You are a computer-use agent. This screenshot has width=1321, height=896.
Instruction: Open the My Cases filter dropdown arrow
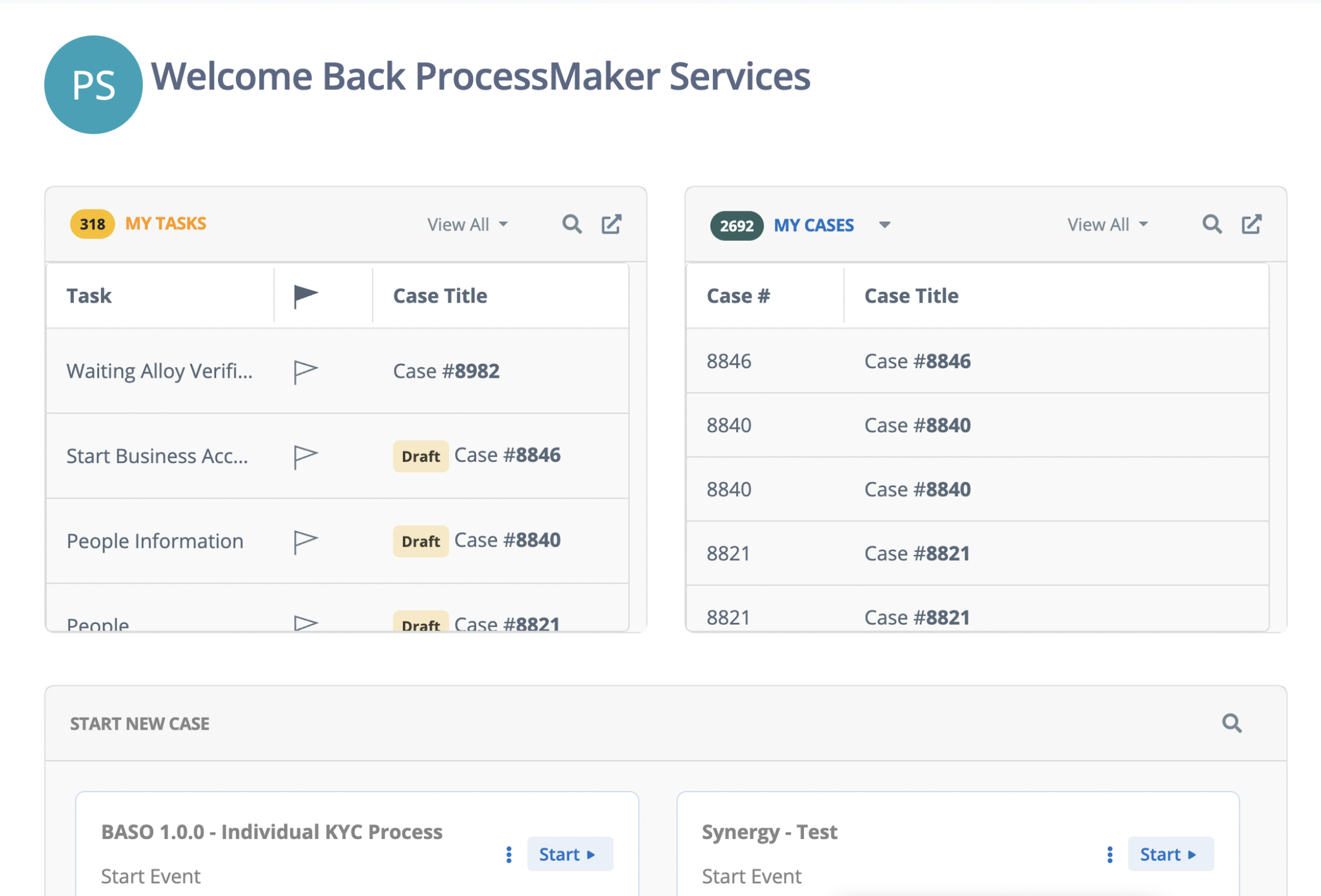pyautogui.click(x=884, y=225)
